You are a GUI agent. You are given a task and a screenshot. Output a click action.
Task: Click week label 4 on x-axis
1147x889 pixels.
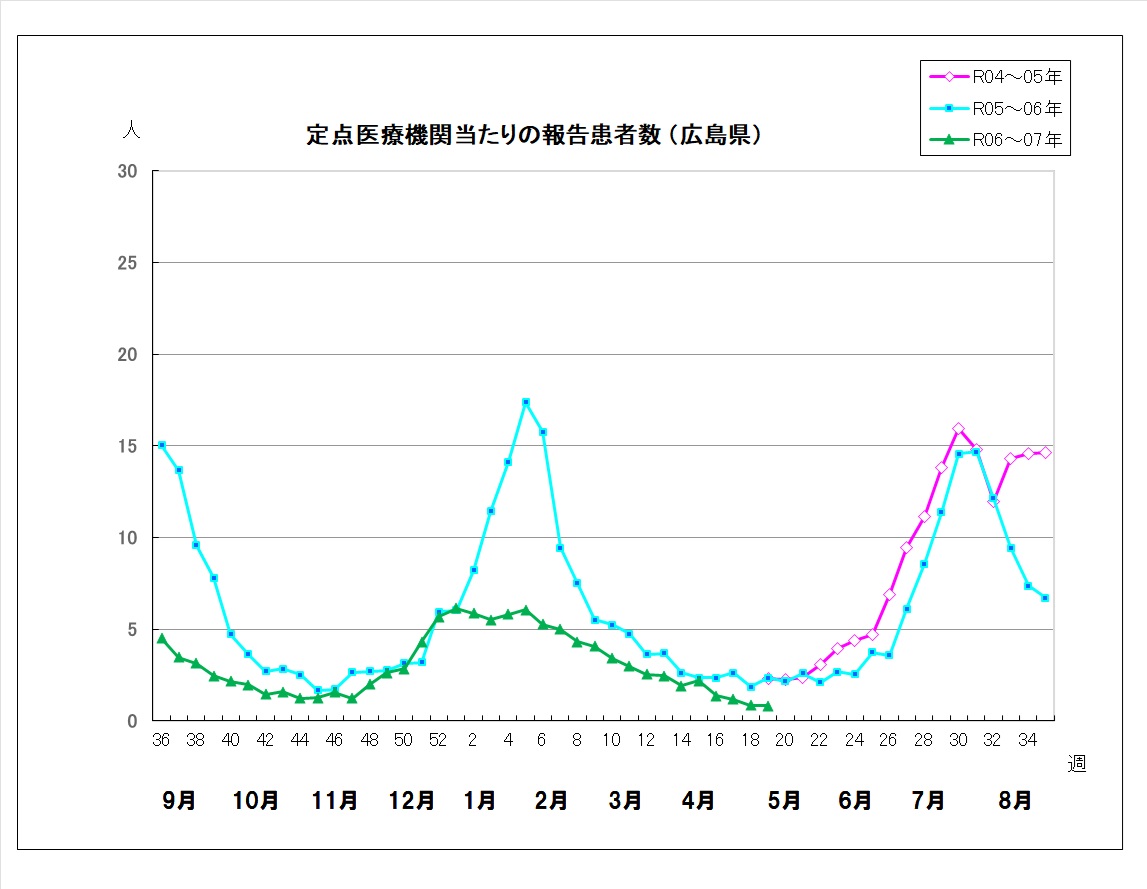coord(508,740)
